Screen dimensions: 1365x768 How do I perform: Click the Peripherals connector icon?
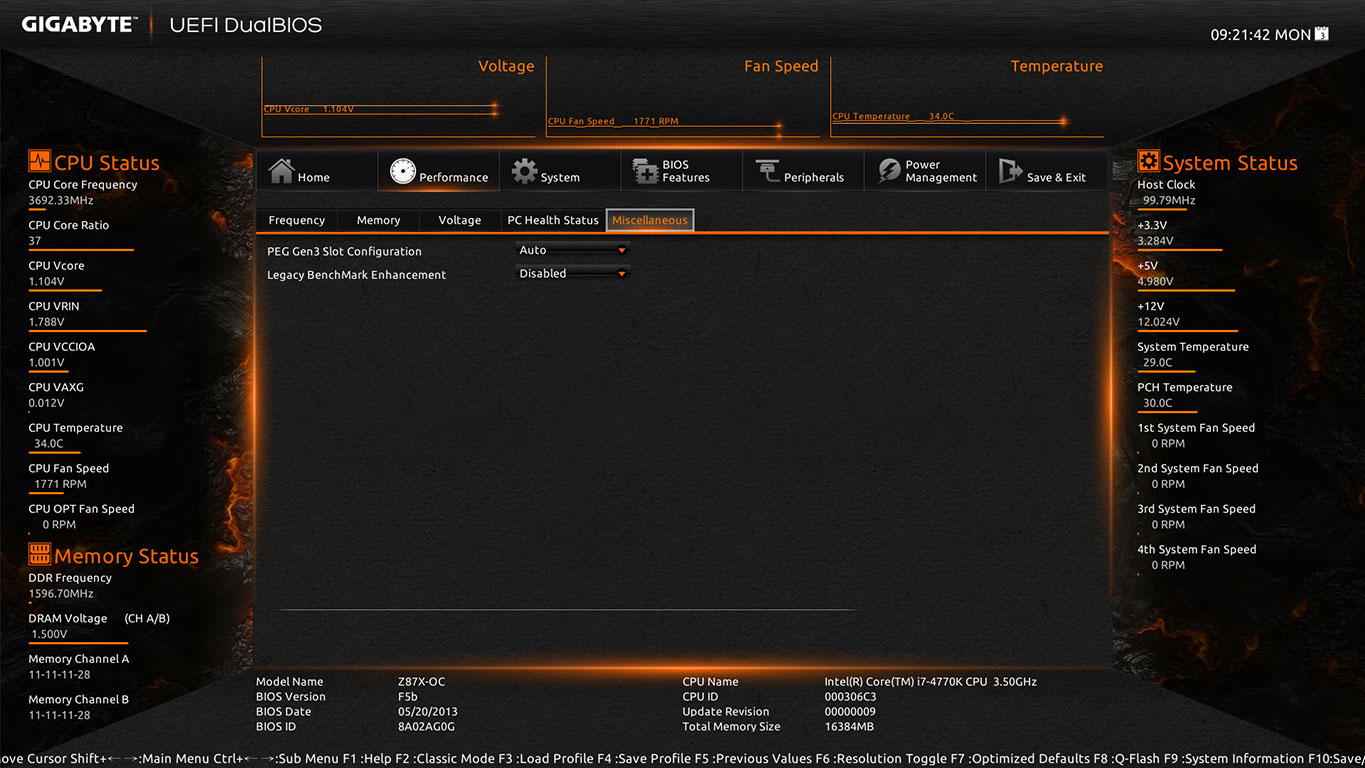tap(767, 171)
